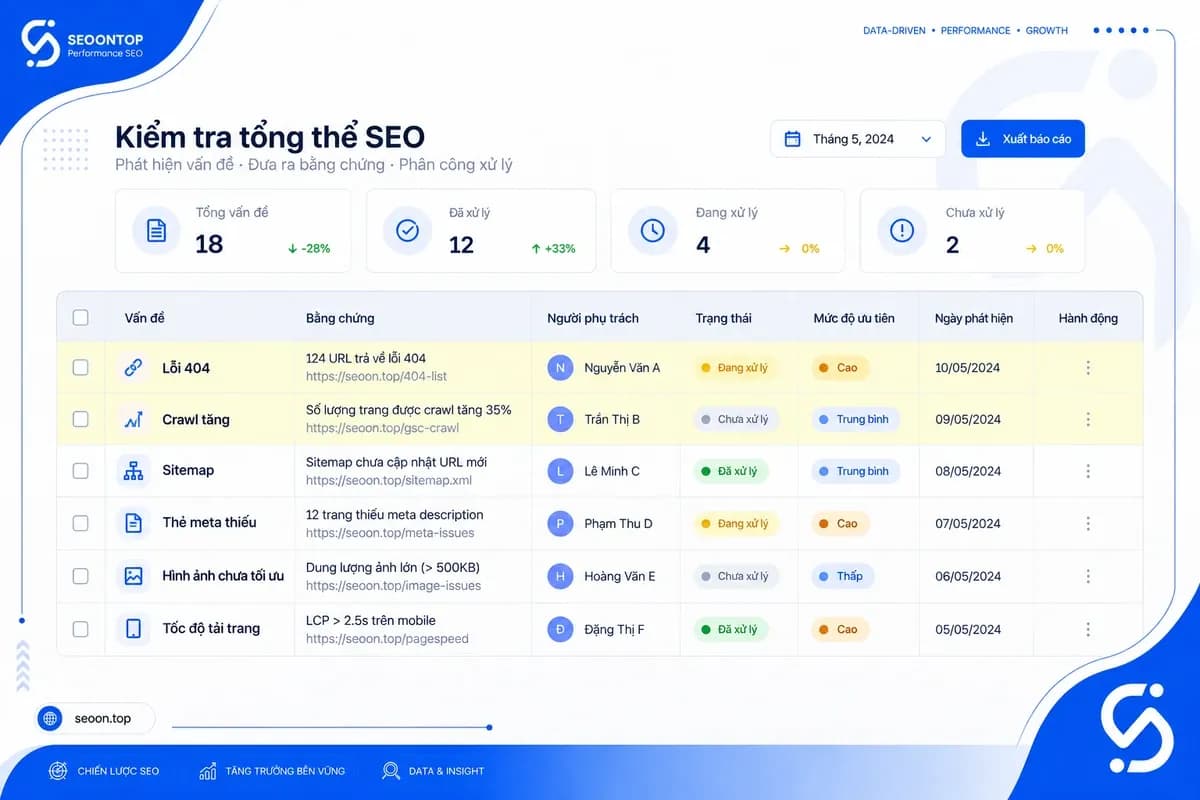Image resolution: width=1200 pixels, height=800 pixels.
Task: Check the Crawl tăng row checkbox
Action: pos(80,420)
